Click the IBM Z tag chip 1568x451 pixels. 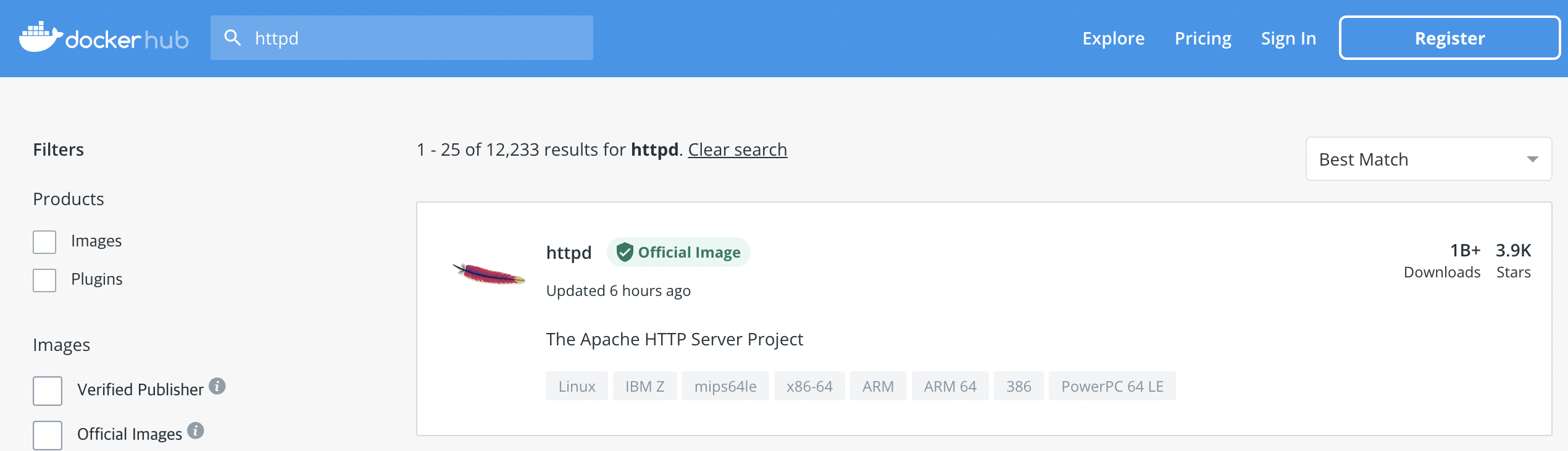[644, 386]
